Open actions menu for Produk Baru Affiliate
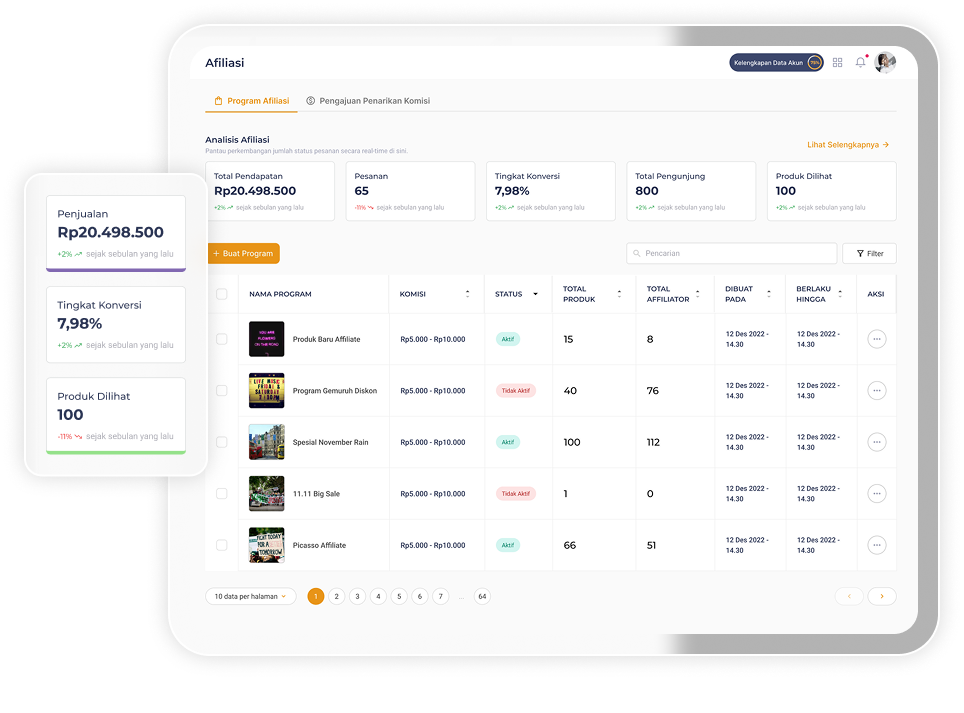Viewport: 964px width, 713px height. (877, 339)
